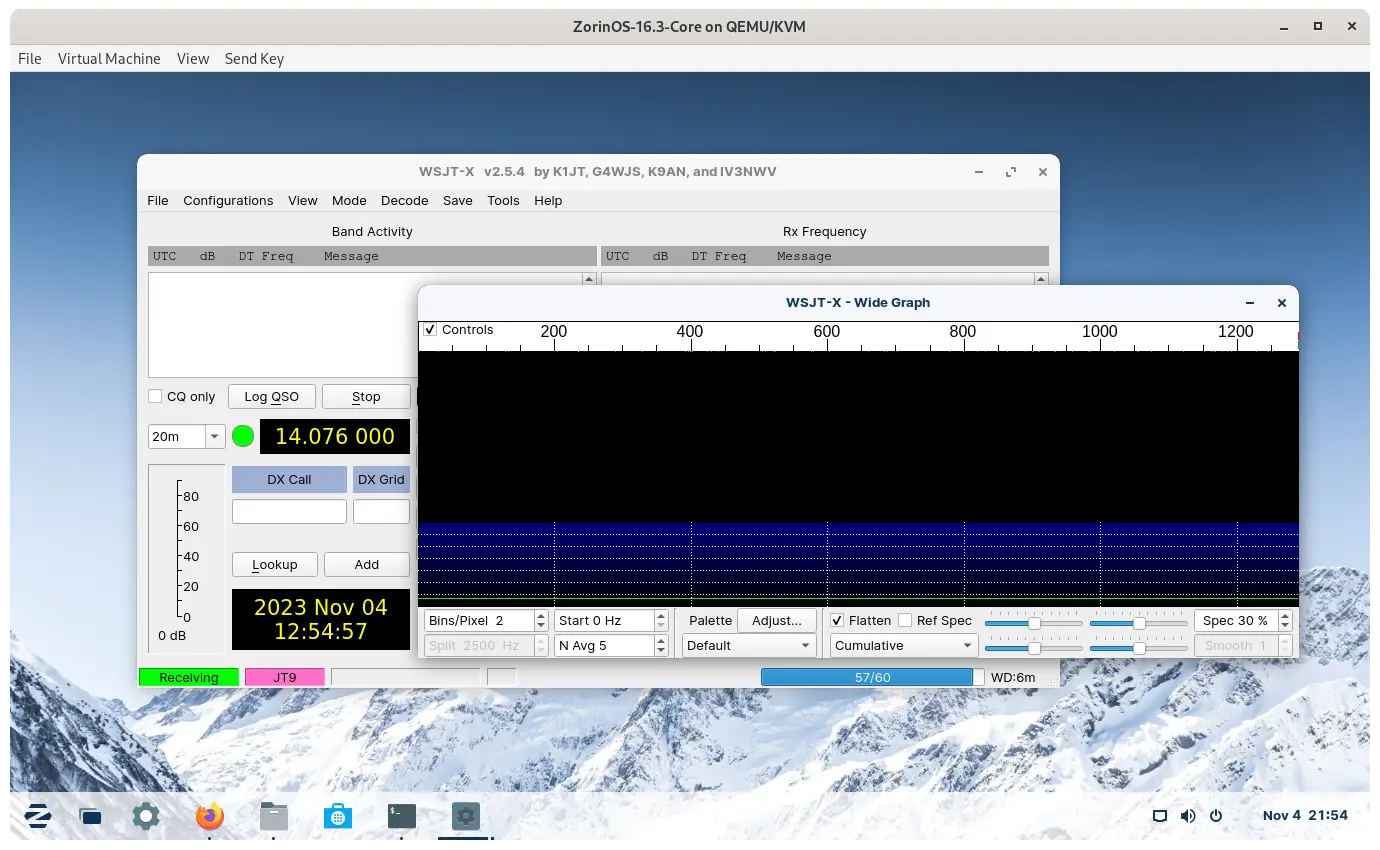Open the 20m band dropdown
The image size is (1380, 850).
[186, 436]
